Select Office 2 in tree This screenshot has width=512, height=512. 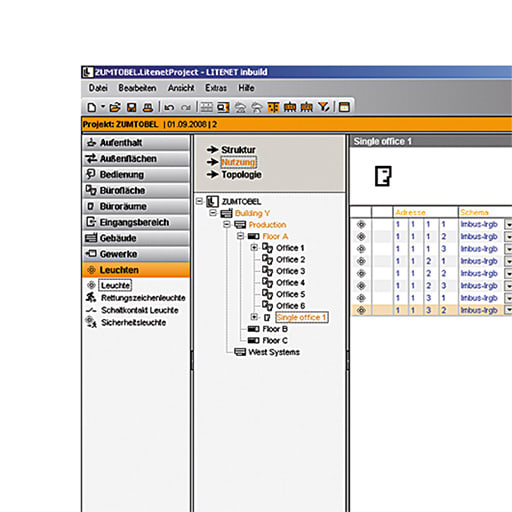coord(291,259)
